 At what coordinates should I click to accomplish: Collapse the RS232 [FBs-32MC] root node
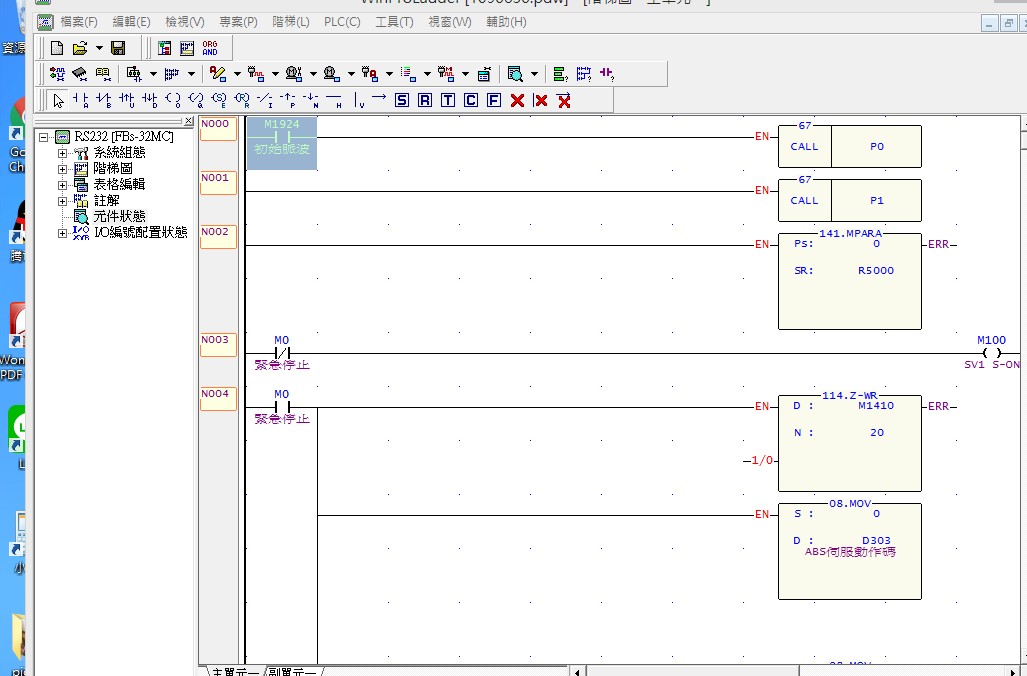point(45,137)
